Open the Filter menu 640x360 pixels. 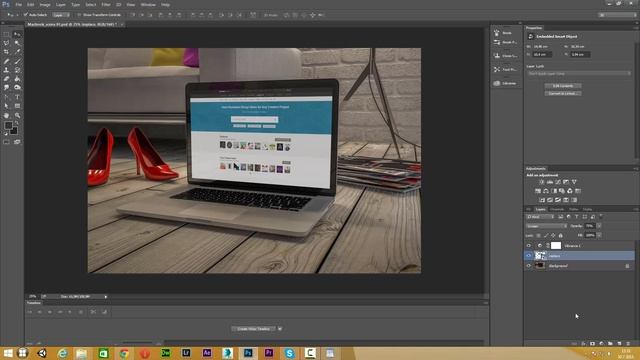106,4
